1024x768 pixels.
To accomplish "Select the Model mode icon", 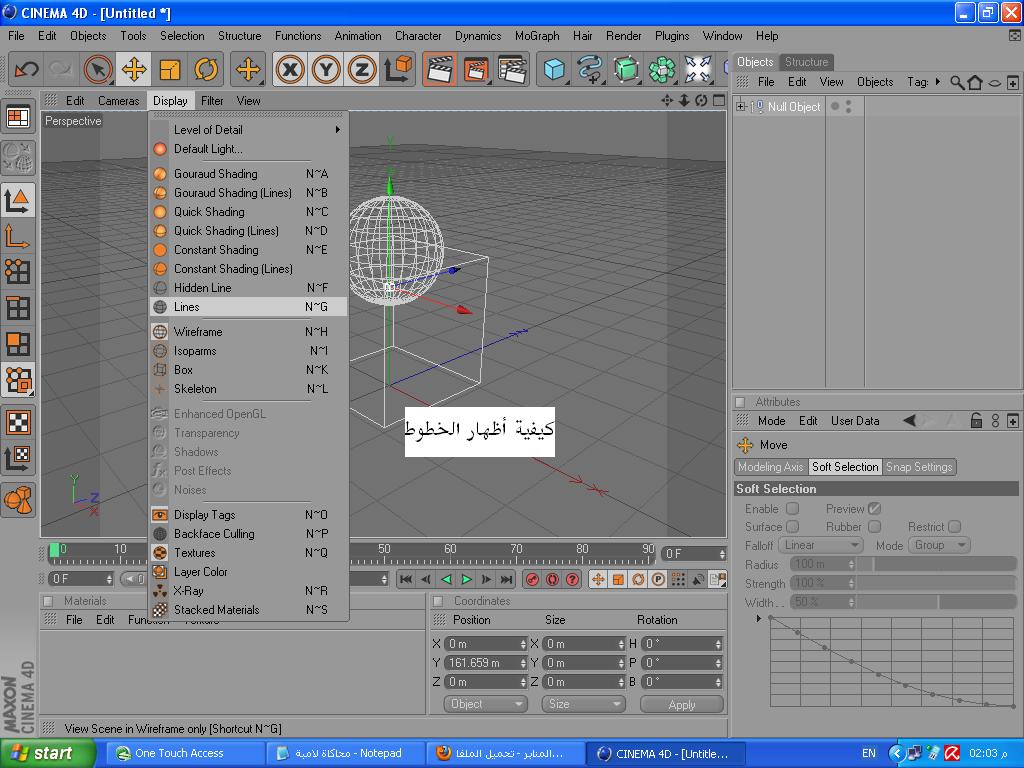I will click(18, 200).
